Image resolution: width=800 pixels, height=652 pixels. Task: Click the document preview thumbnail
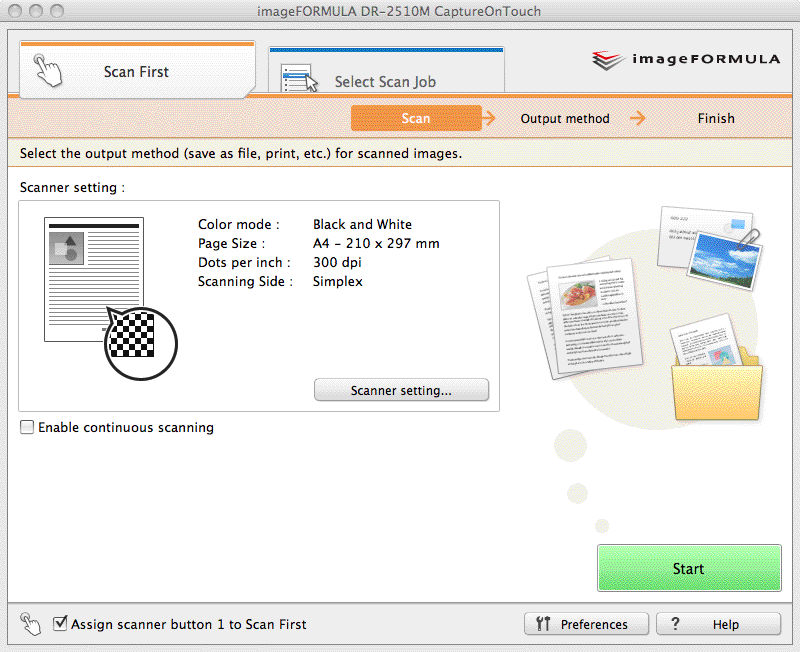point(94,279)
